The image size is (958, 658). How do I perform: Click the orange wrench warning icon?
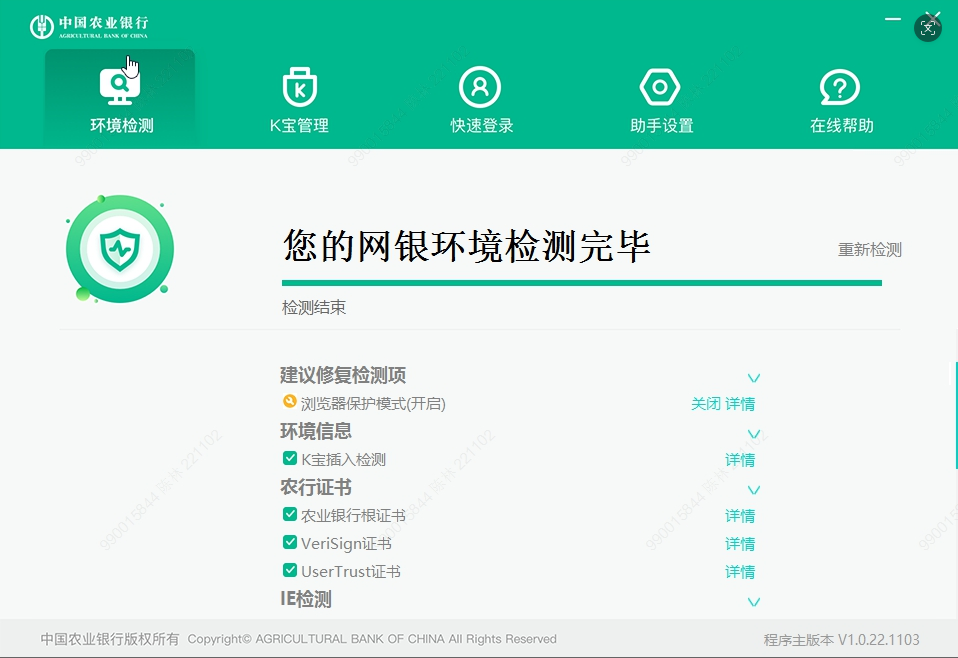click(x=290, y=401)
